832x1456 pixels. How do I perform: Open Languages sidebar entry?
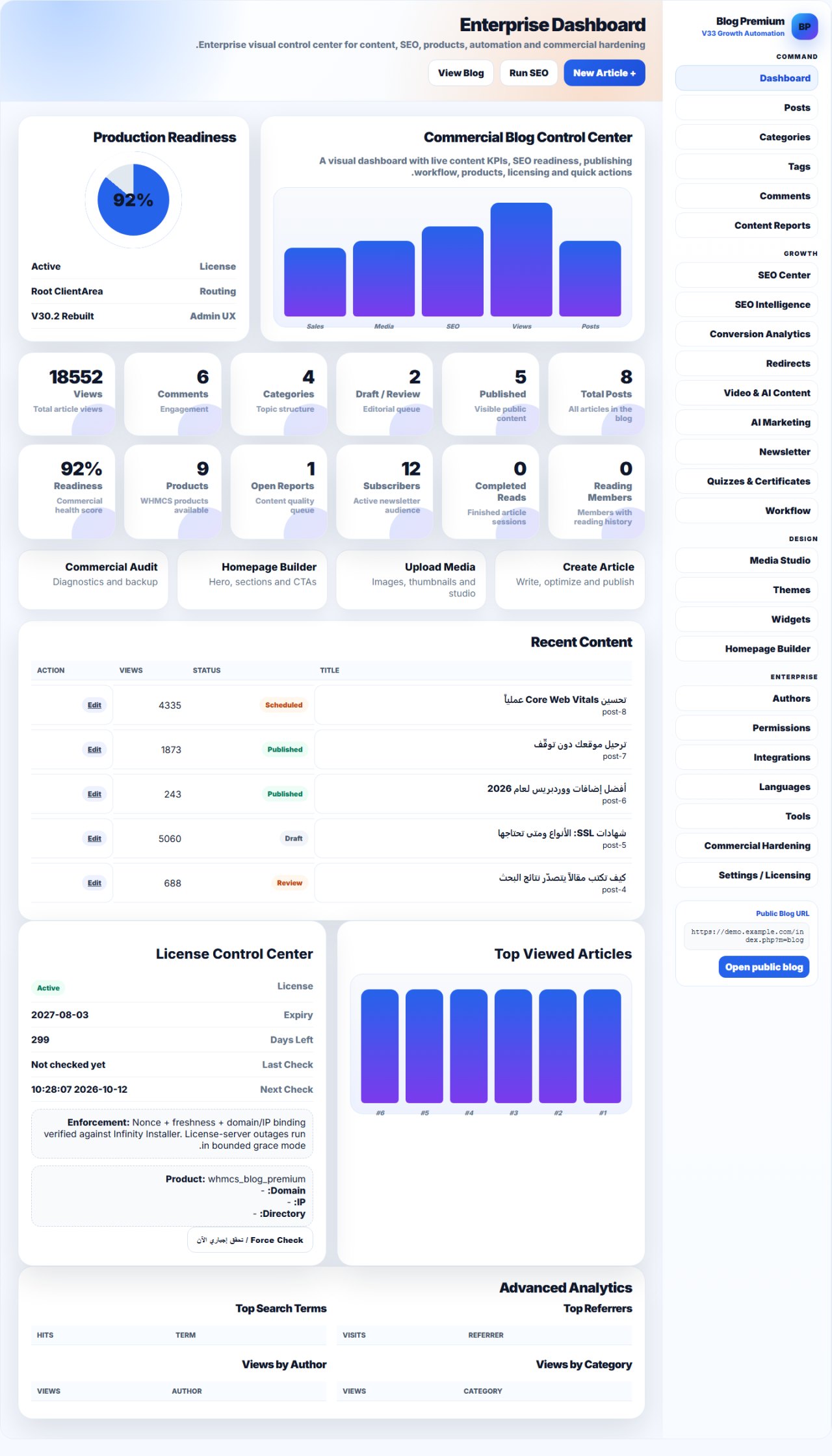(746, 787)
